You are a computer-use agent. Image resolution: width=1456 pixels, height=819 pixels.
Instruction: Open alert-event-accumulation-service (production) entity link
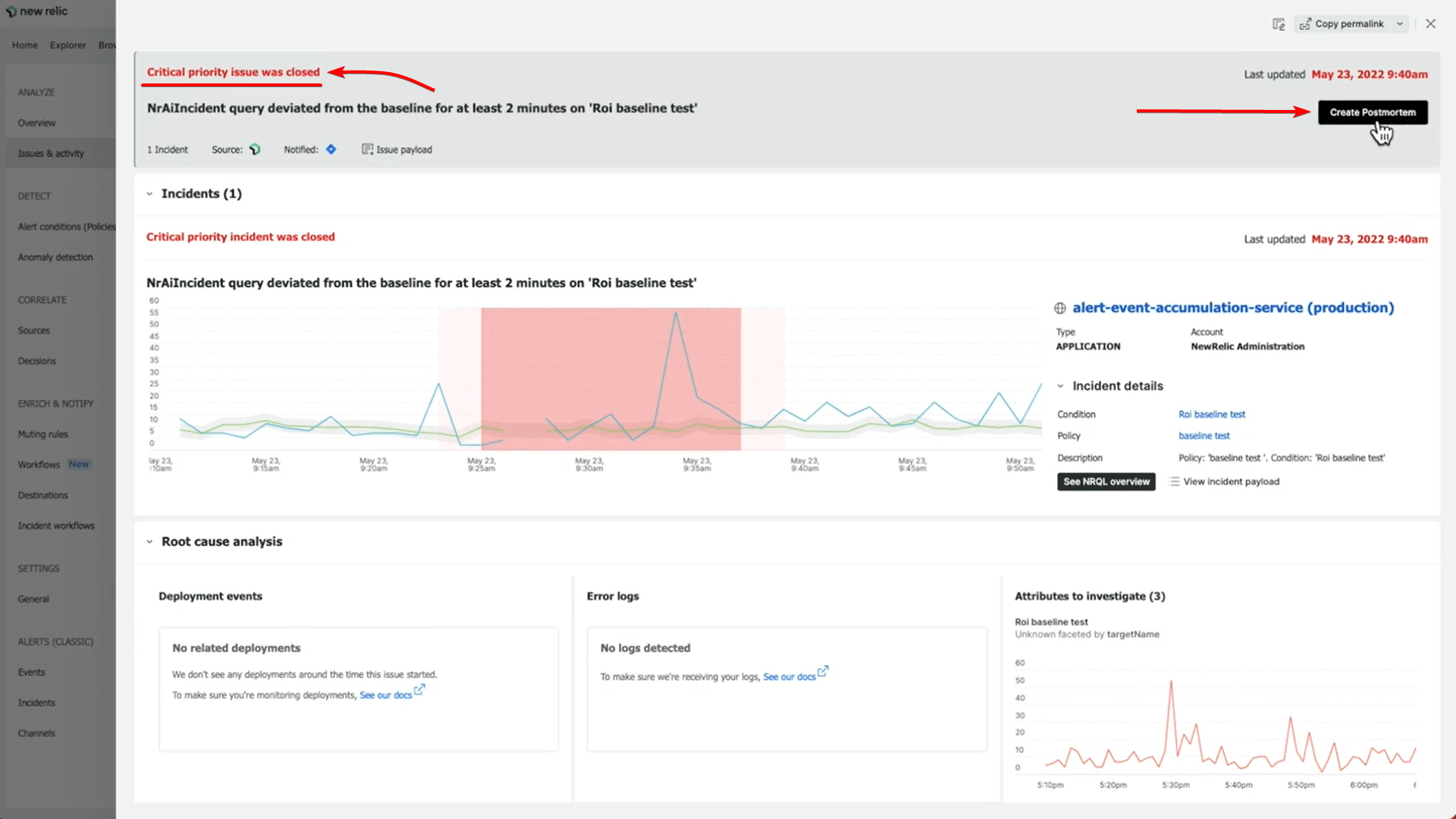click(x=1233, y=308)
